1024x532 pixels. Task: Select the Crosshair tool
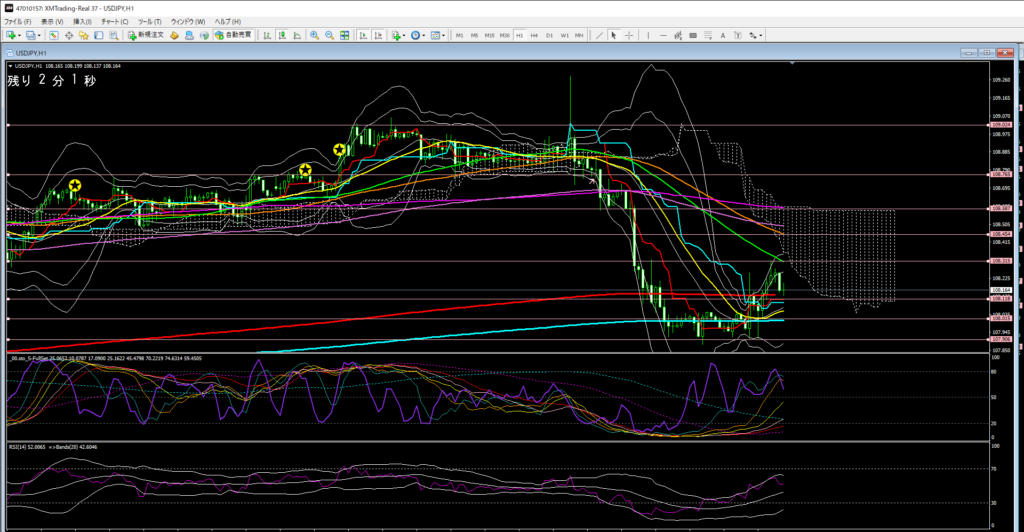tap(628, 35)
